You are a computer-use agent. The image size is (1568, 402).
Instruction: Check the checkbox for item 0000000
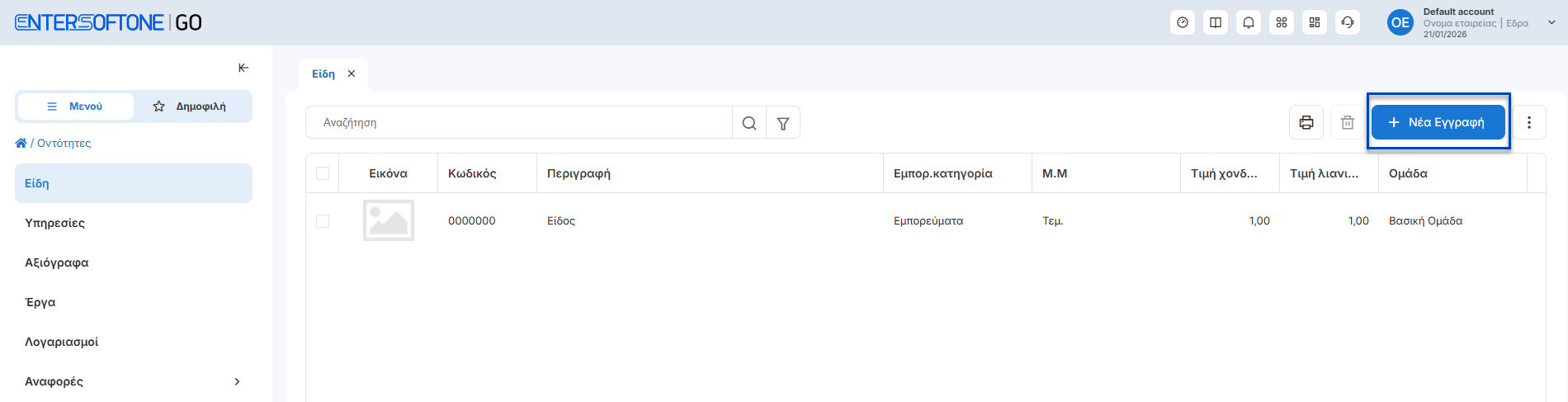[323, 221]
